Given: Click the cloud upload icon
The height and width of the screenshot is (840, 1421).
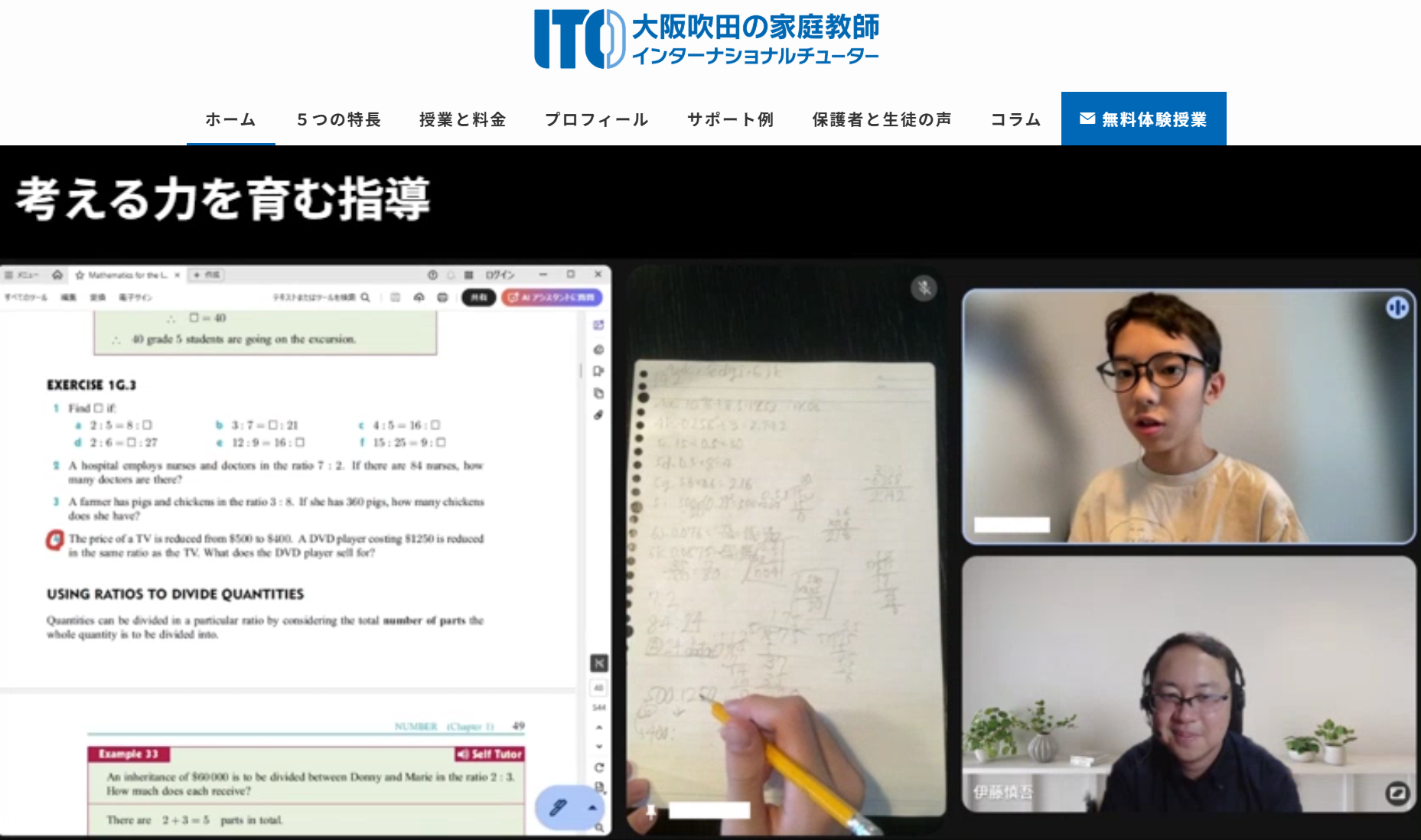Looking at the screenshot, I should 419,297.
